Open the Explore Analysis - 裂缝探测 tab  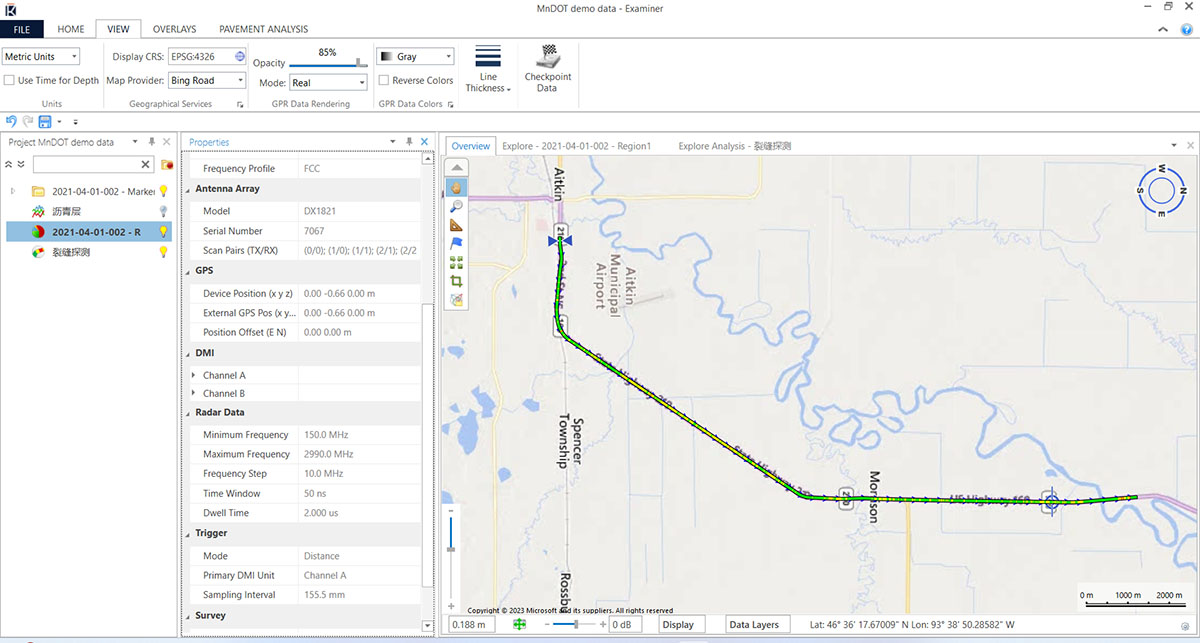pos(735,146)
